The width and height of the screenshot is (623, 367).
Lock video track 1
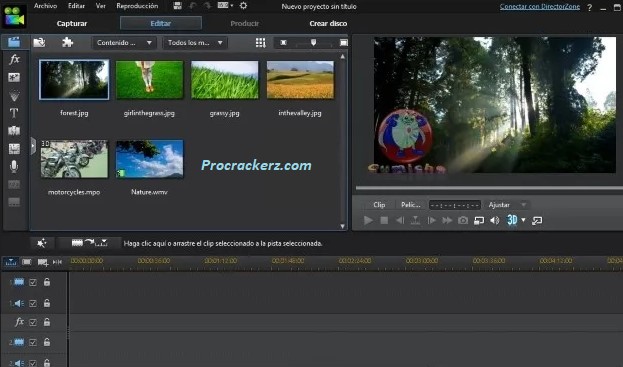(46, 282)
